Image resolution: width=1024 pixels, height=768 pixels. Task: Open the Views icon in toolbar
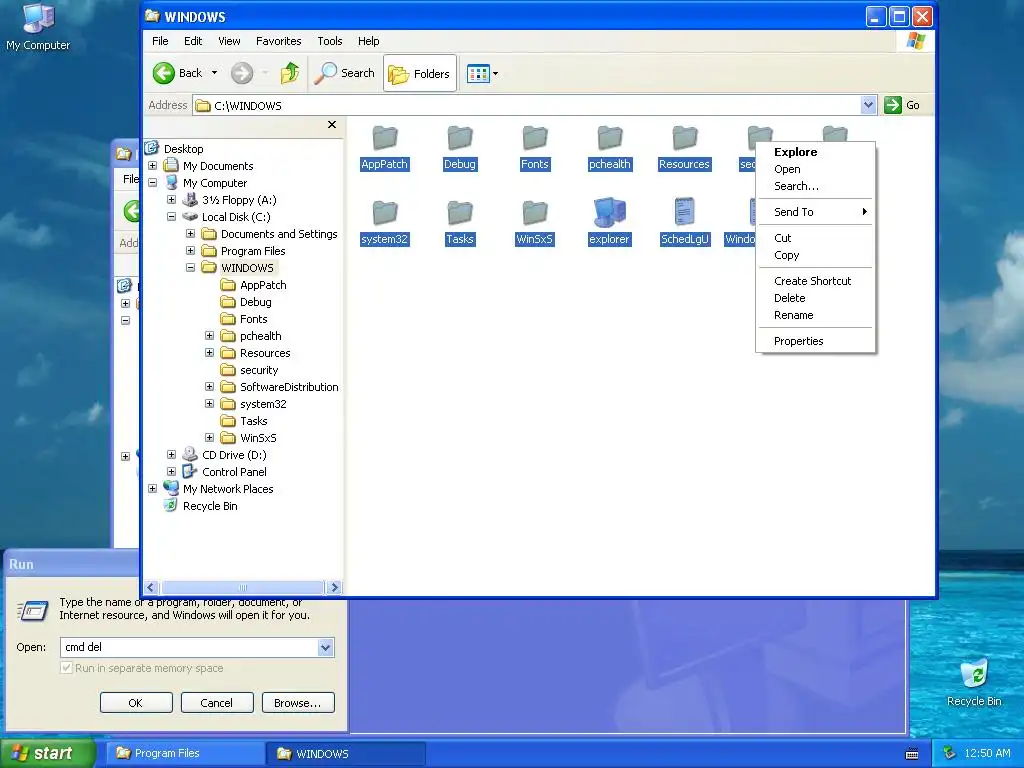click(x=478, y=74)
